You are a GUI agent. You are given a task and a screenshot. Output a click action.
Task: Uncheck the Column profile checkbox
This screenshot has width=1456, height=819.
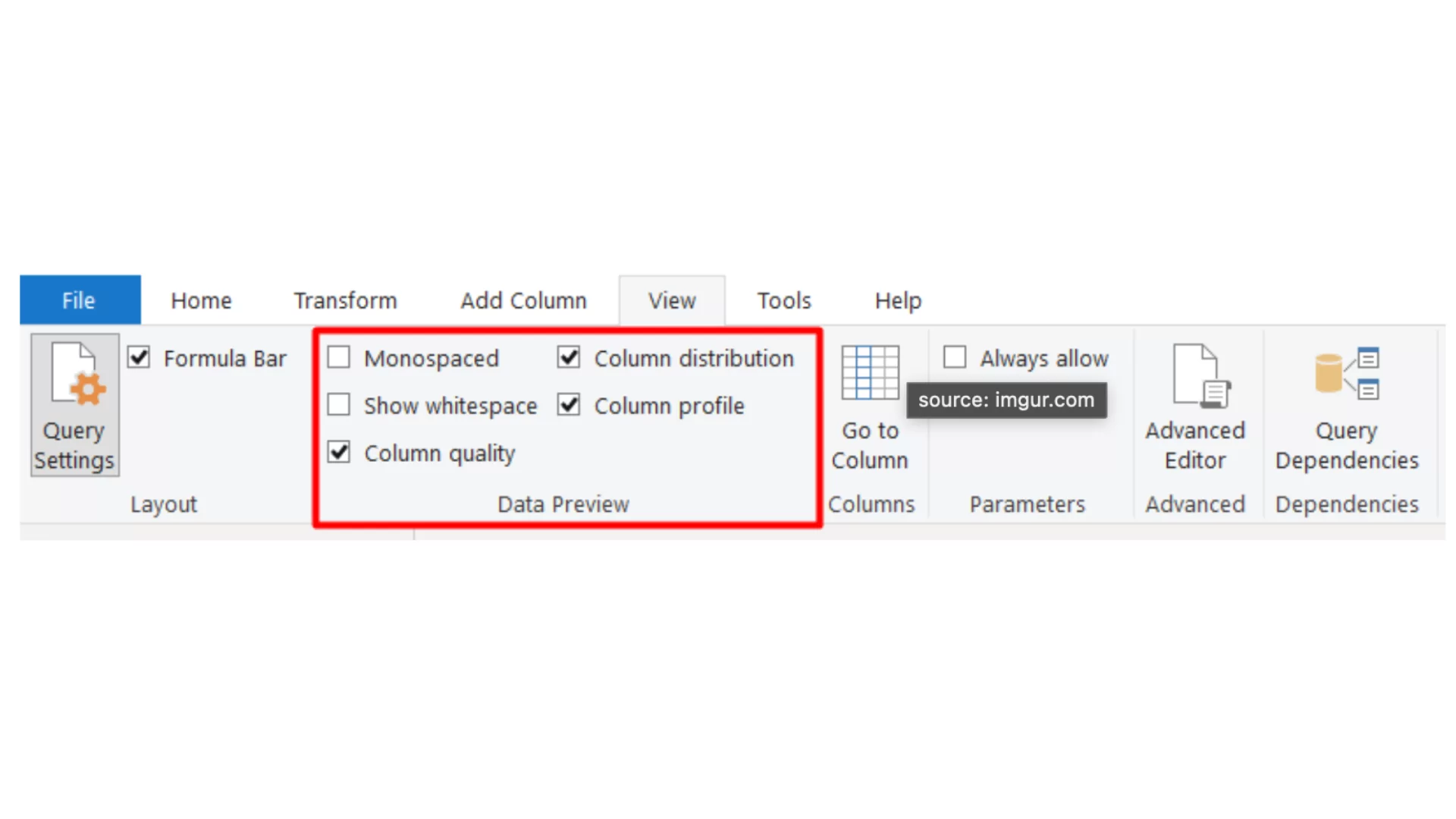[569, 405]
